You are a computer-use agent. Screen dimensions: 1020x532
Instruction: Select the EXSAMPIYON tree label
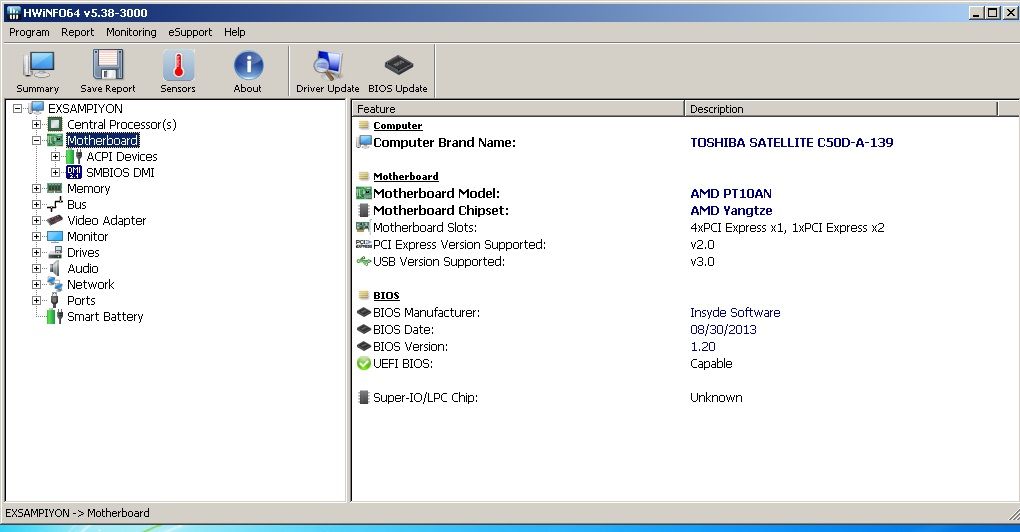(85, 109)
